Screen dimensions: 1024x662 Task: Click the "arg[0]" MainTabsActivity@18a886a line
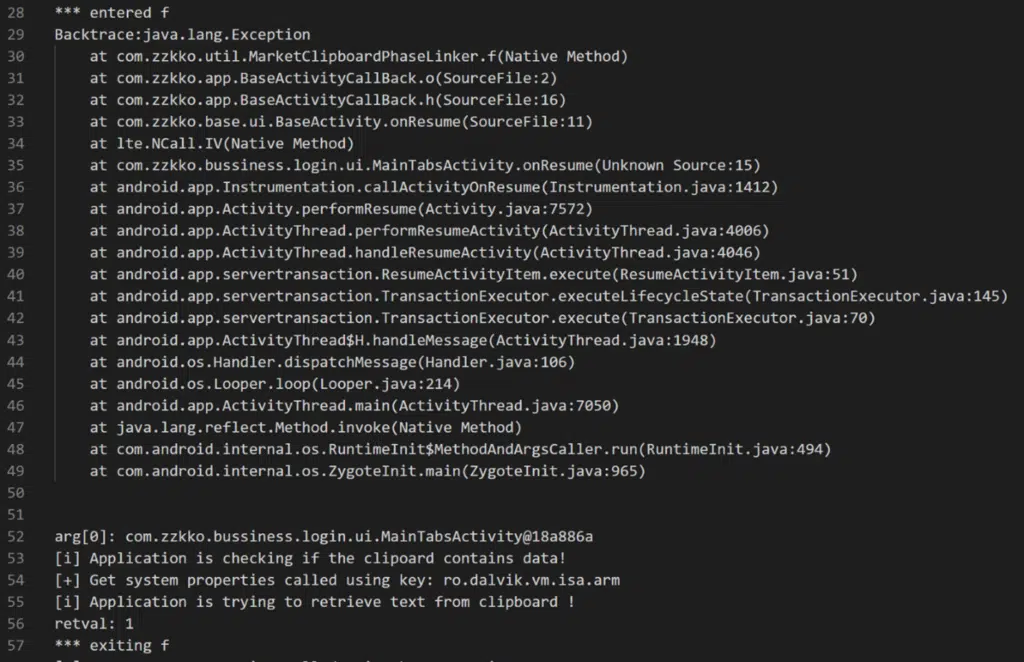click(x=310, y=537)
